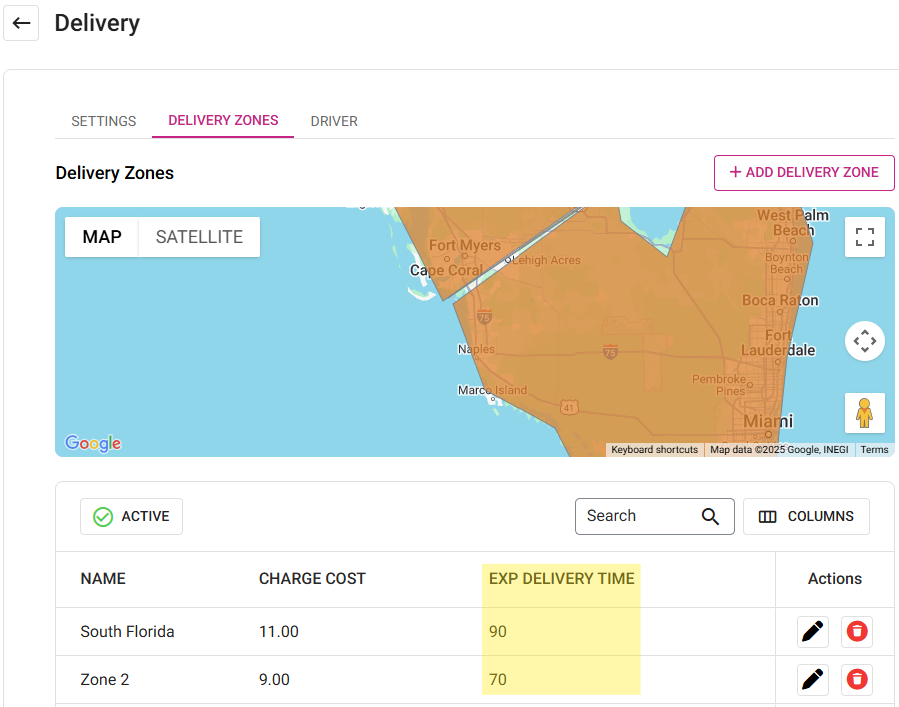Delete Zone 2 using the trash icon
The width and height of the screenshot is (899, 707).
point(857,680)
